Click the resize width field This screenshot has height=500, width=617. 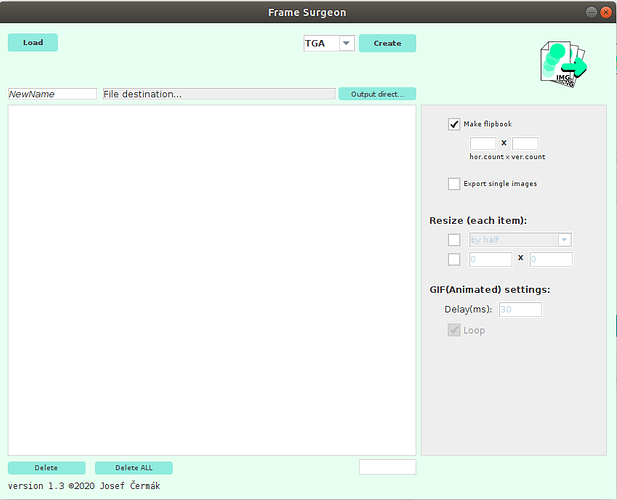[x=490, y=259]
